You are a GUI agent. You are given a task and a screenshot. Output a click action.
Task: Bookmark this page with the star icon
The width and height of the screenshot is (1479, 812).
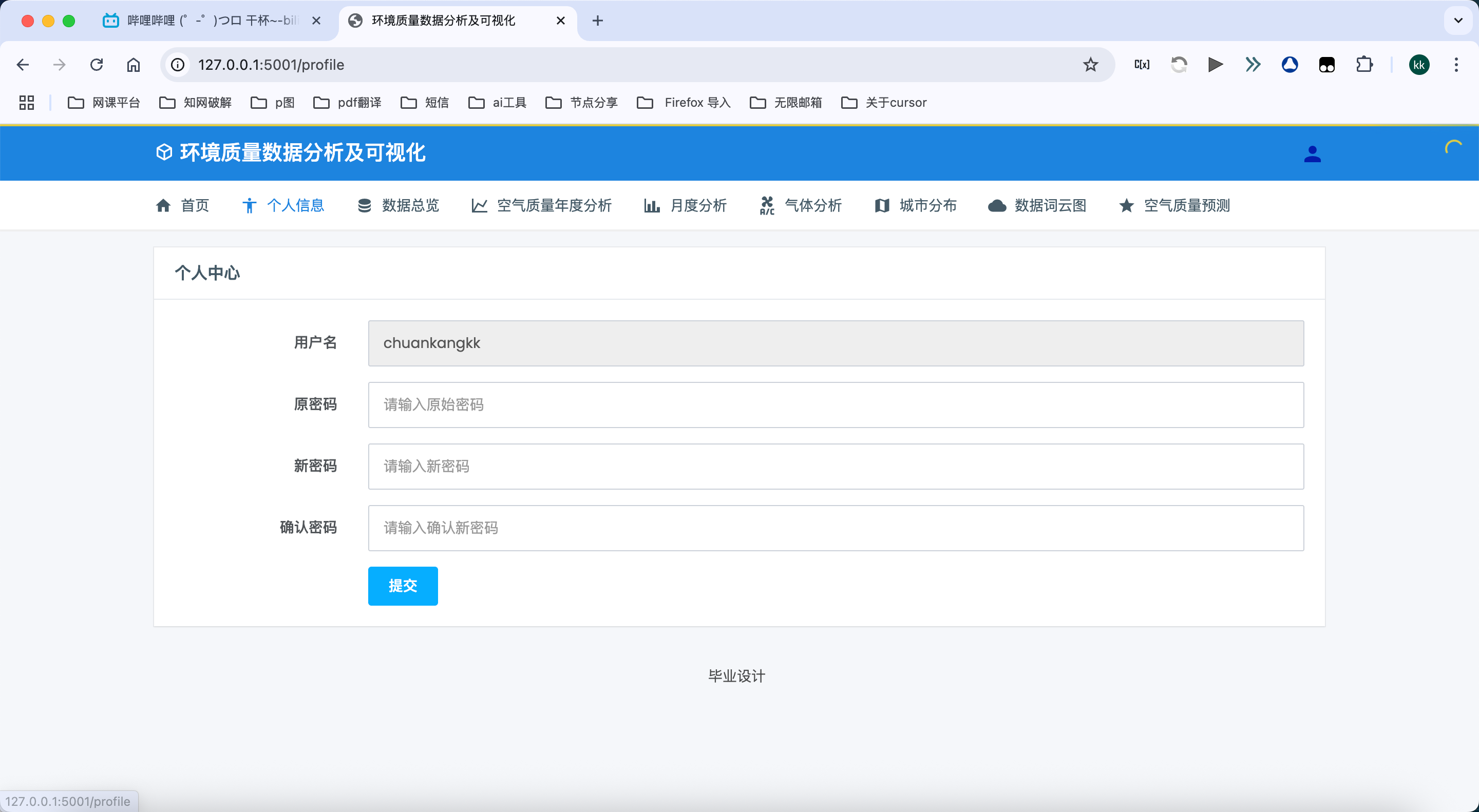[x=1090, y=65]
